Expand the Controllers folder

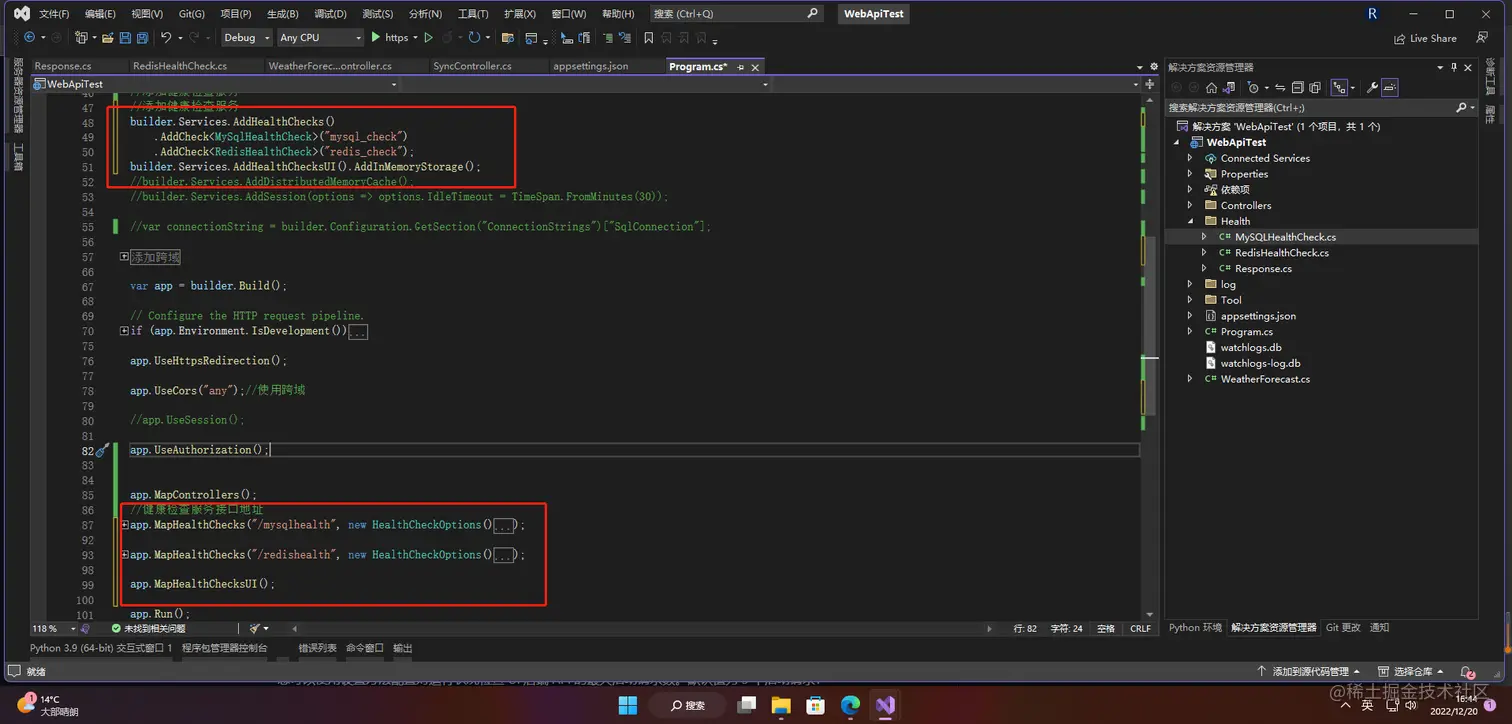[x=1190, y=205]
